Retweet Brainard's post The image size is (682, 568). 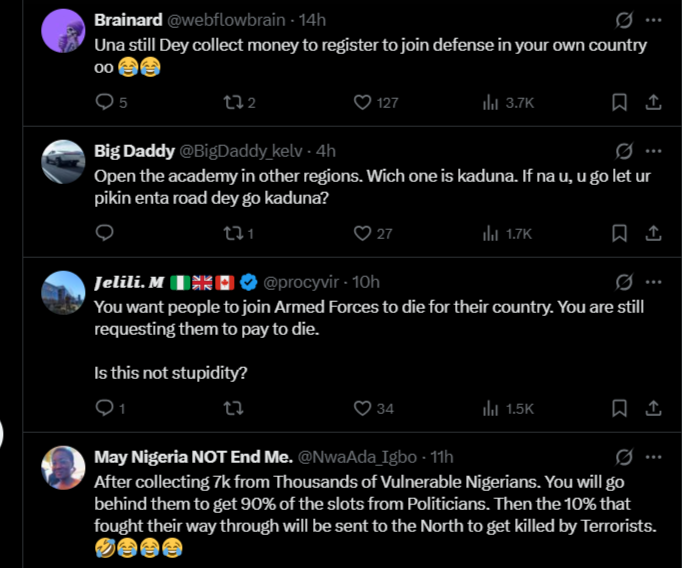tap(234, 102)
